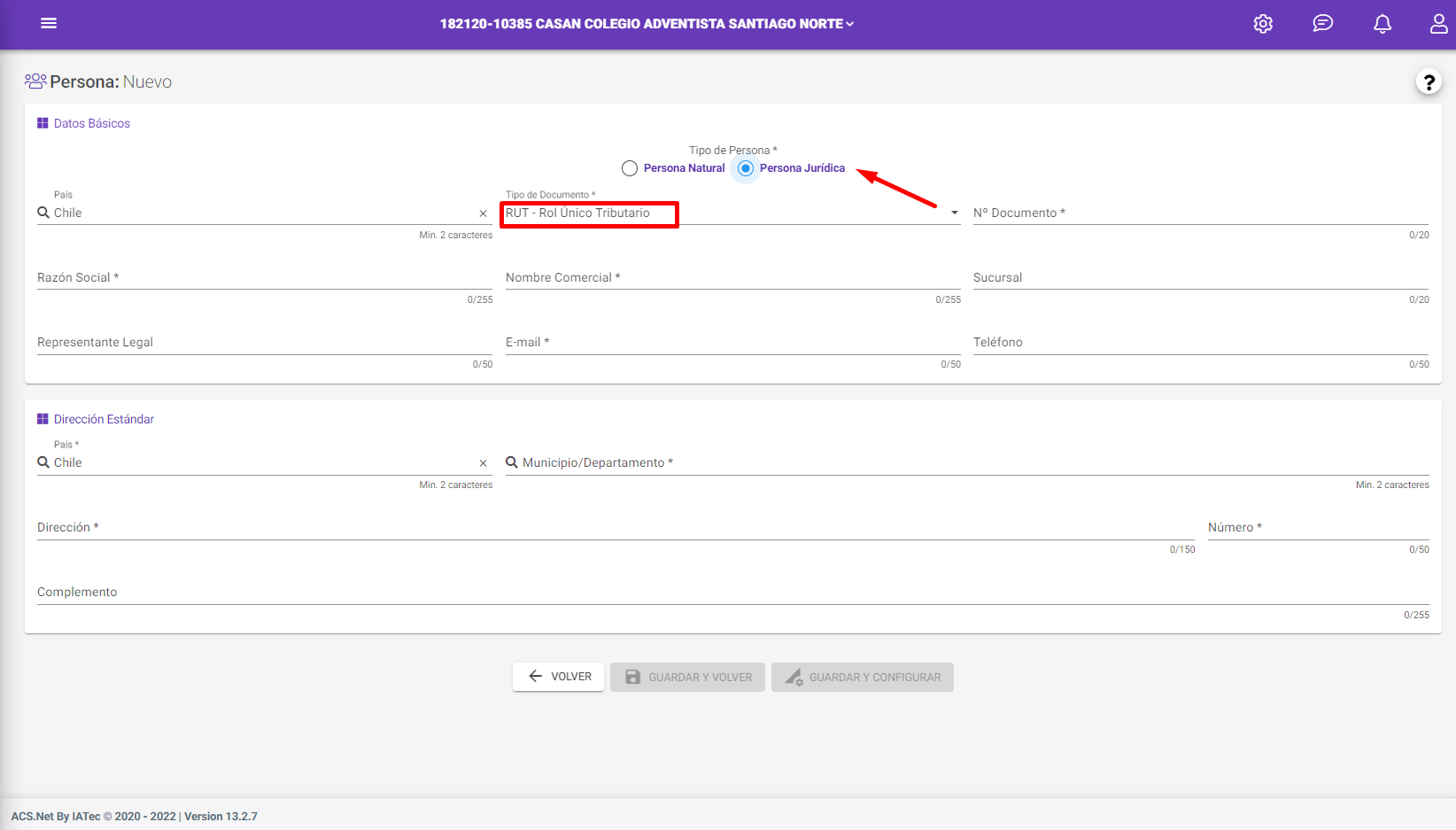Open the notifications bell

point(1382,24)
